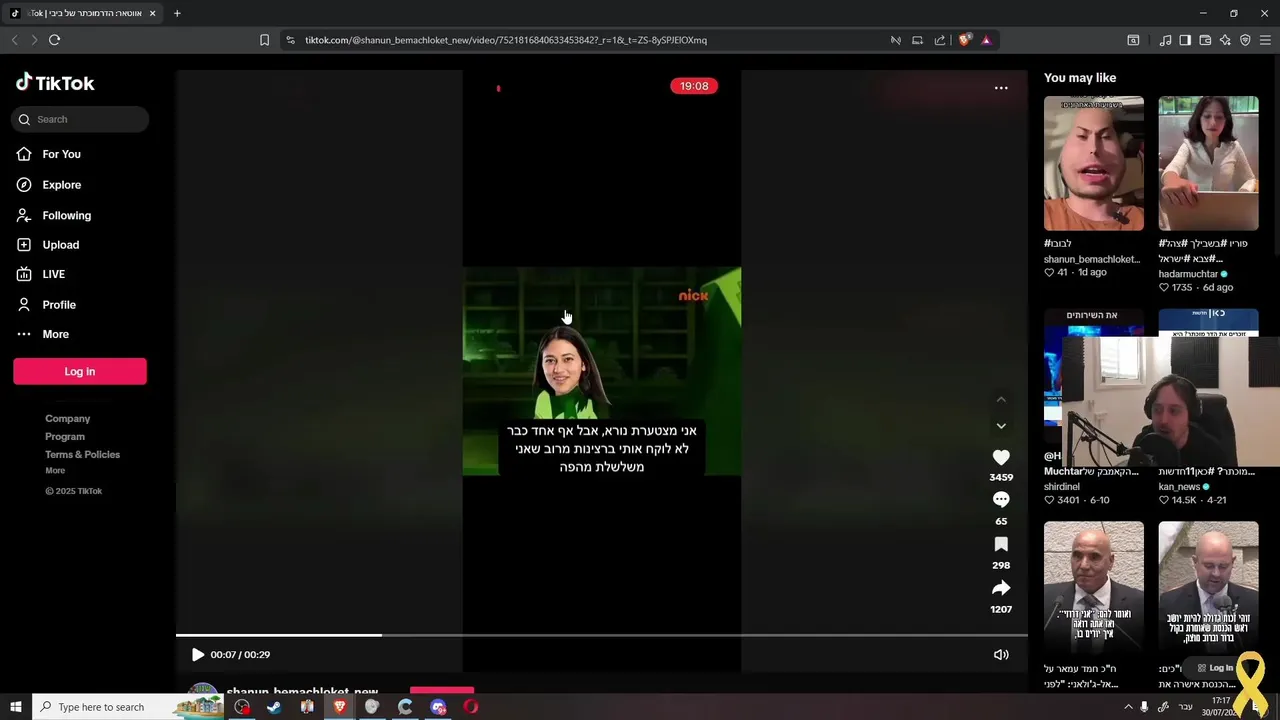Screen dimensions: 1280x720
Task: Open the bottom-right recommended video of bald man
Action: 1208,588
